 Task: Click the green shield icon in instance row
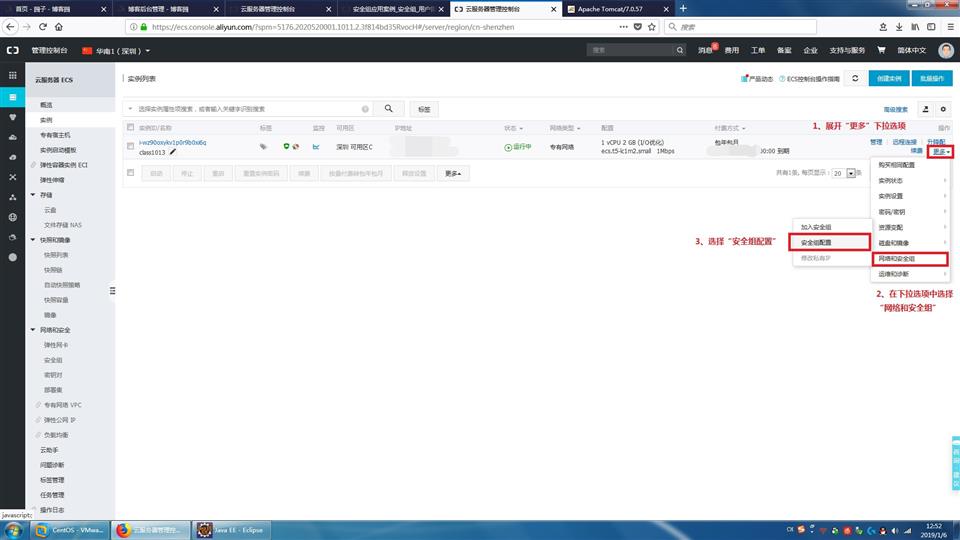[286, 146]
